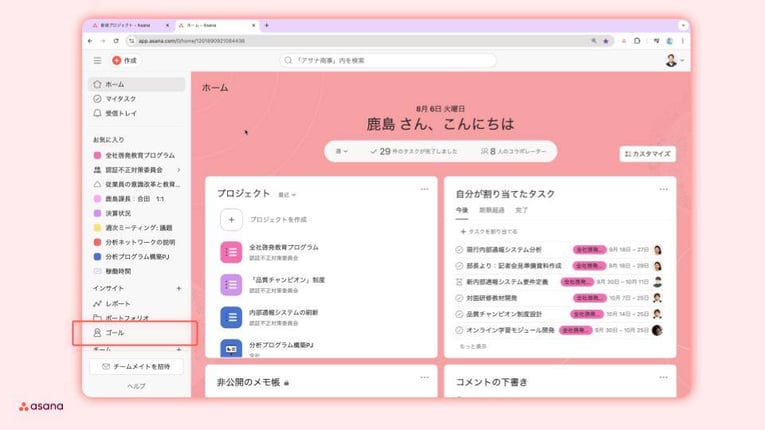
Task: Complete the 現行内部通報システム分析 task checkmark
Action: coord(459,249)
